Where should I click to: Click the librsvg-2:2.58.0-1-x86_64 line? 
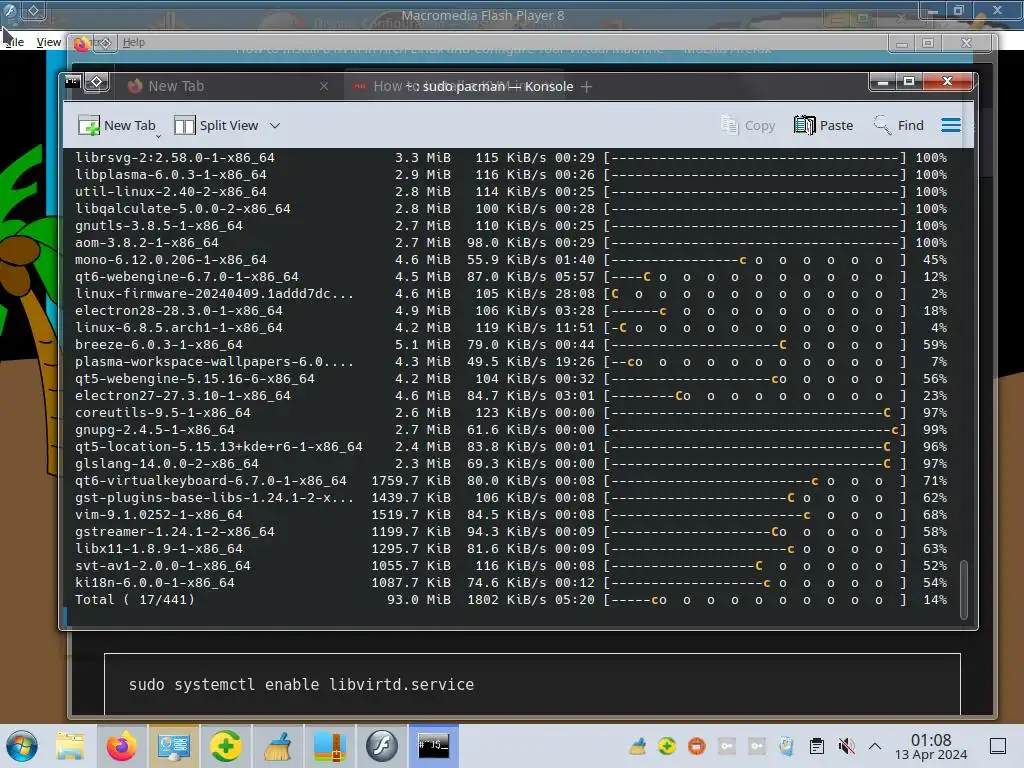tap(510, 157)
